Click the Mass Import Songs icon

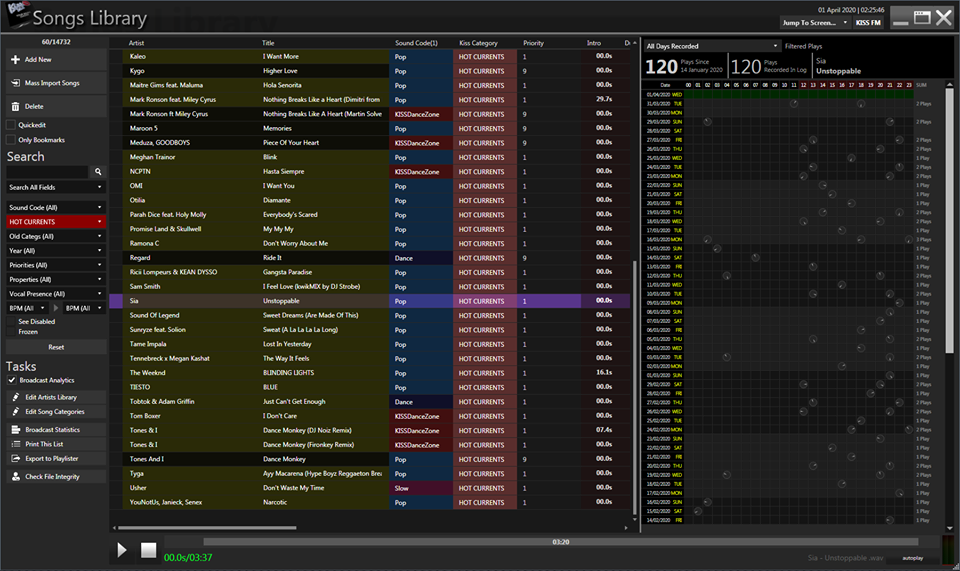click(x=15, y=83)
